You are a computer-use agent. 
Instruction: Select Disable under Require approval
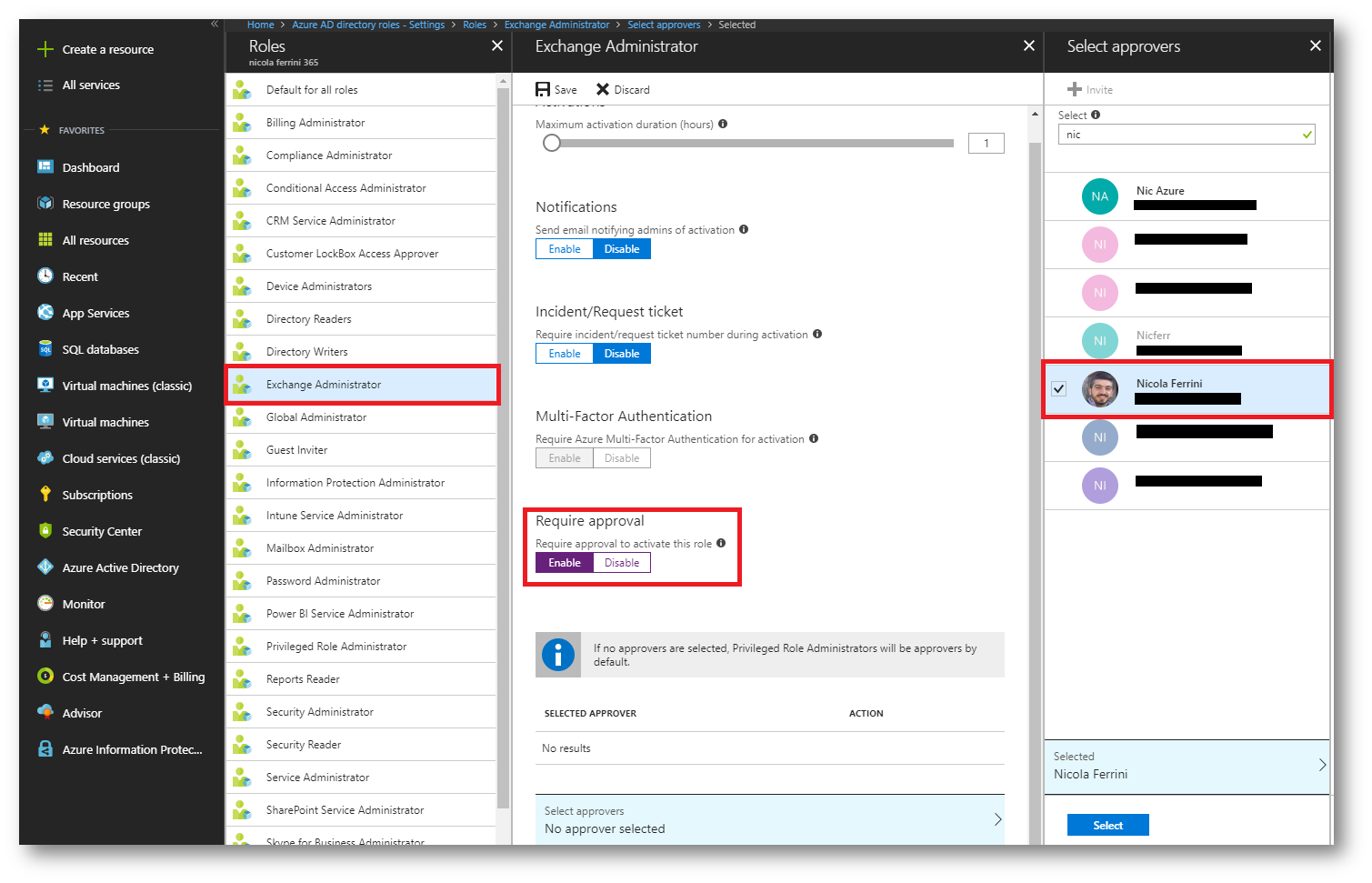click(622, 563)
